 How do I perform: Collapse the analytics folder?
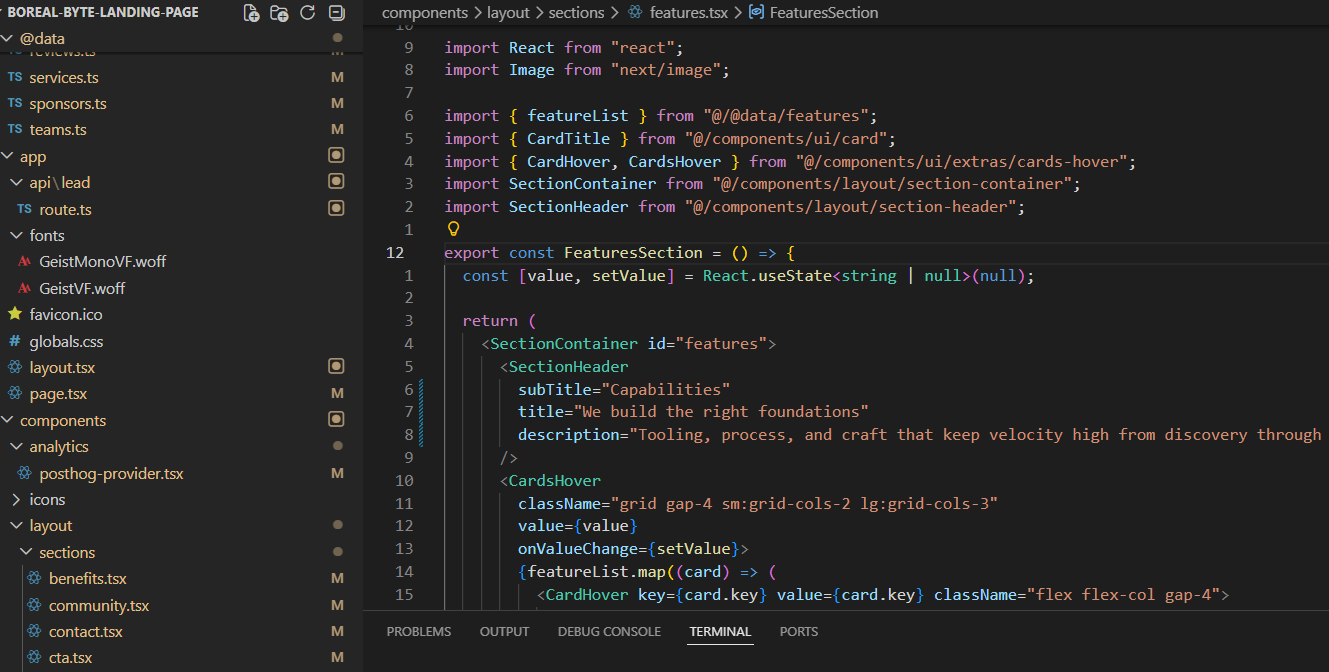17,447
